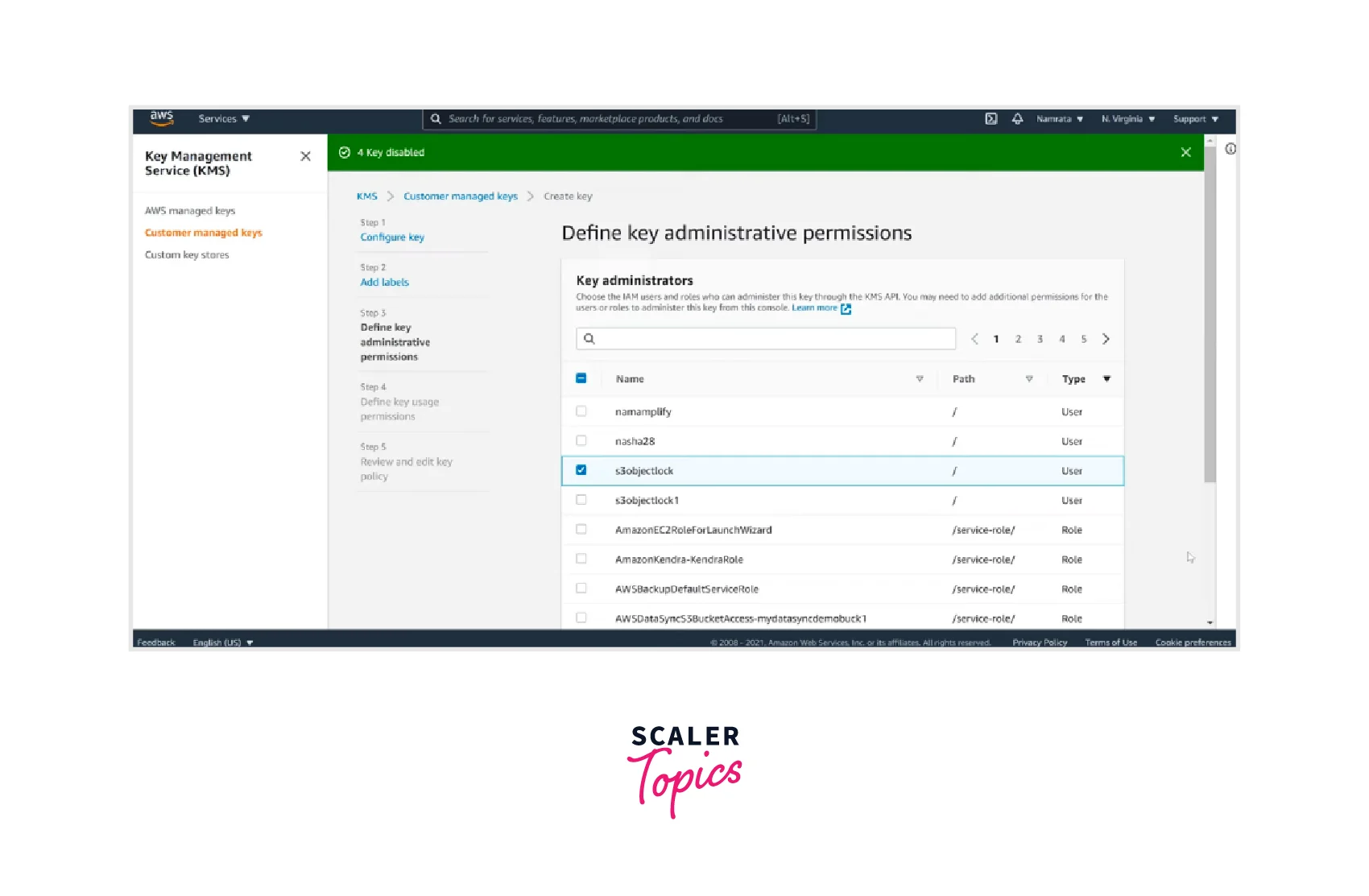Click the key administrators search field
Screen dimensions: 1369x896
[765, 339]
